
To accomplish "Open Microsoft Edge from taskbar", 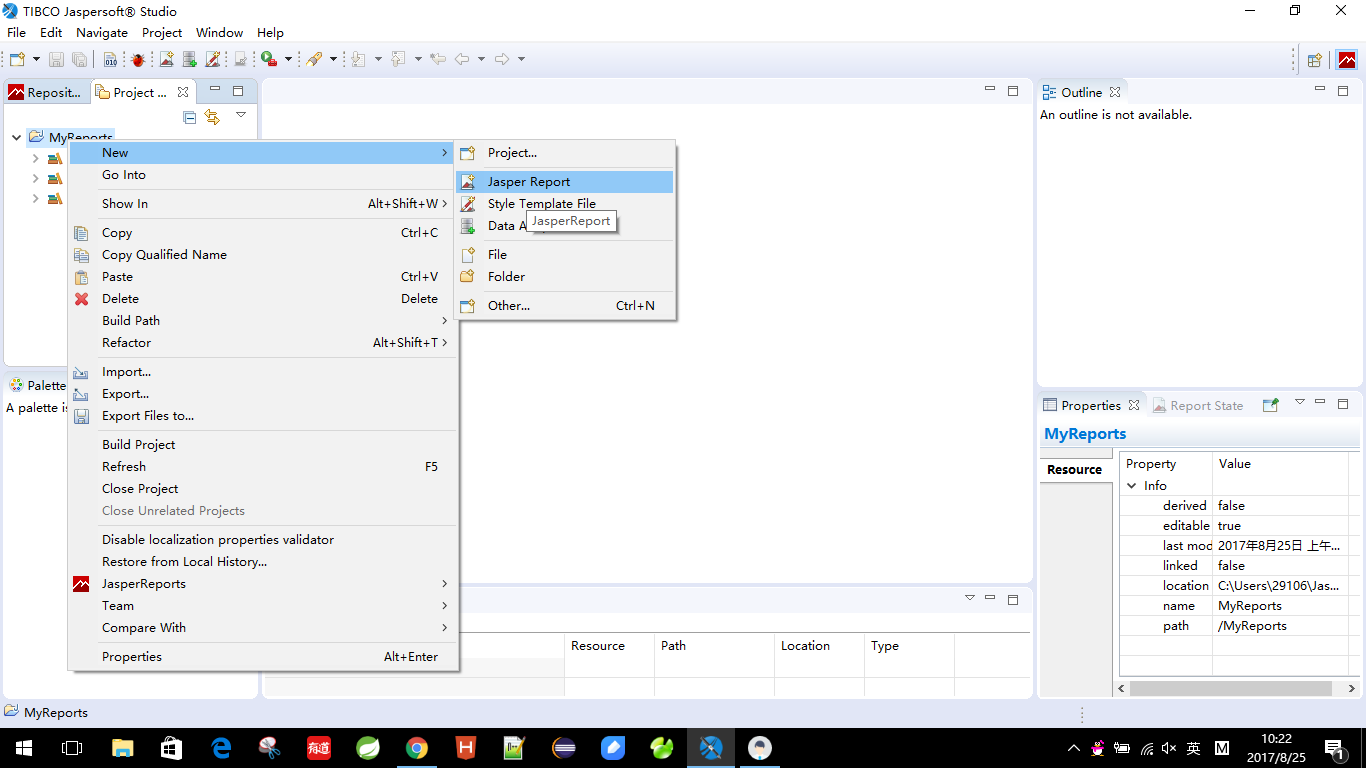I will tap(221, 748).
